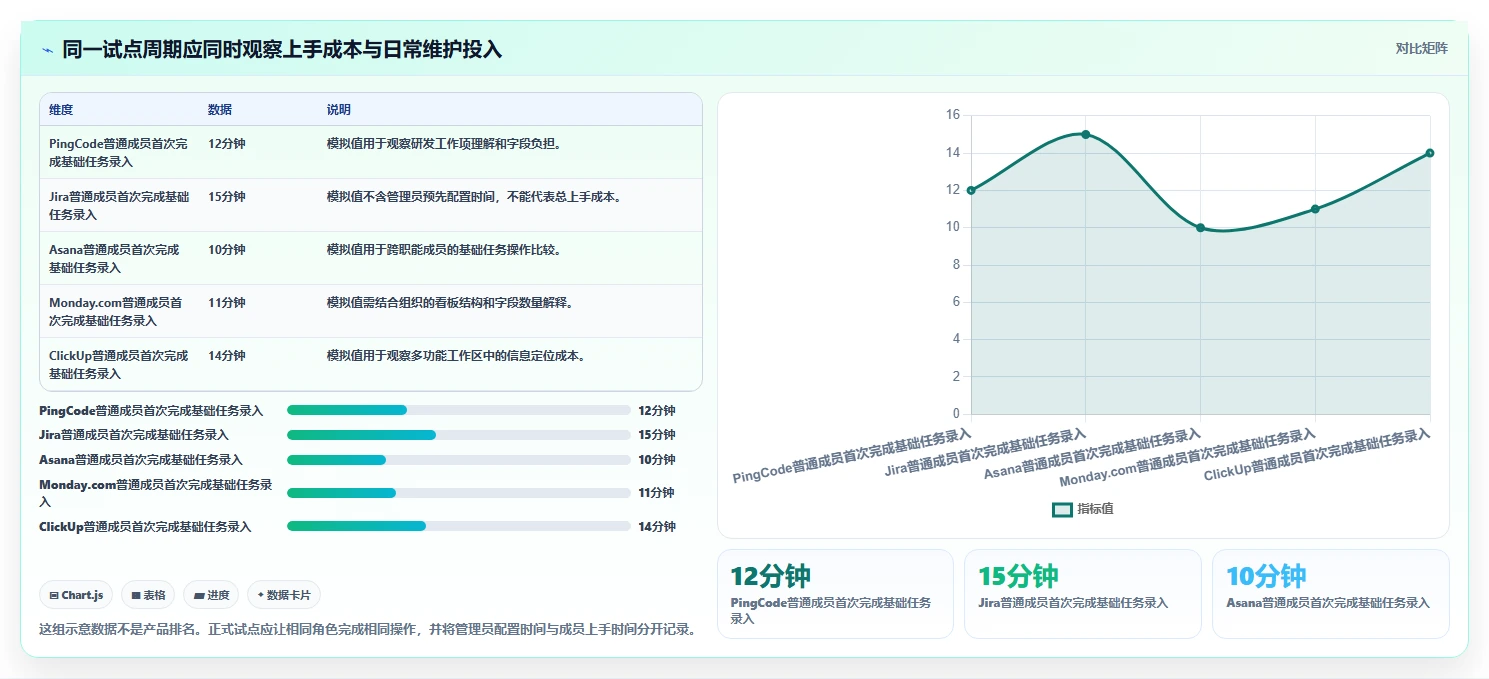Click the 15分钟 cell in the table
1489x679 pixels.
227,196
